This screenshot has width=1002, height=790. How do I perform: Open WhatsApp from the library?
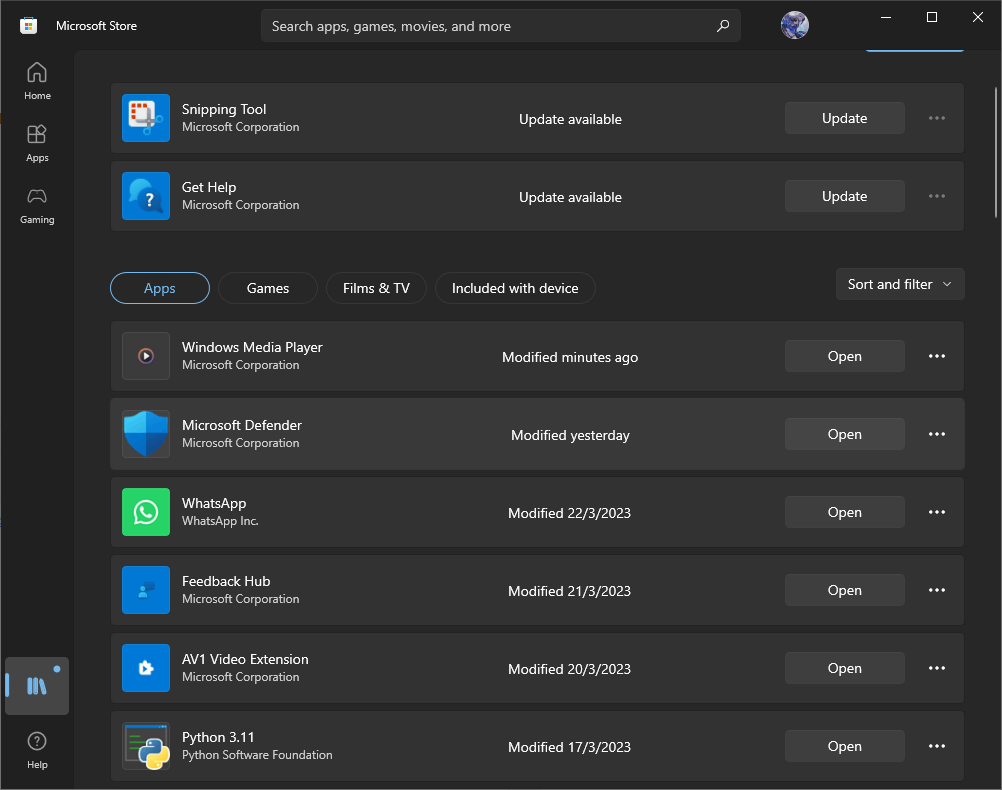844,512
